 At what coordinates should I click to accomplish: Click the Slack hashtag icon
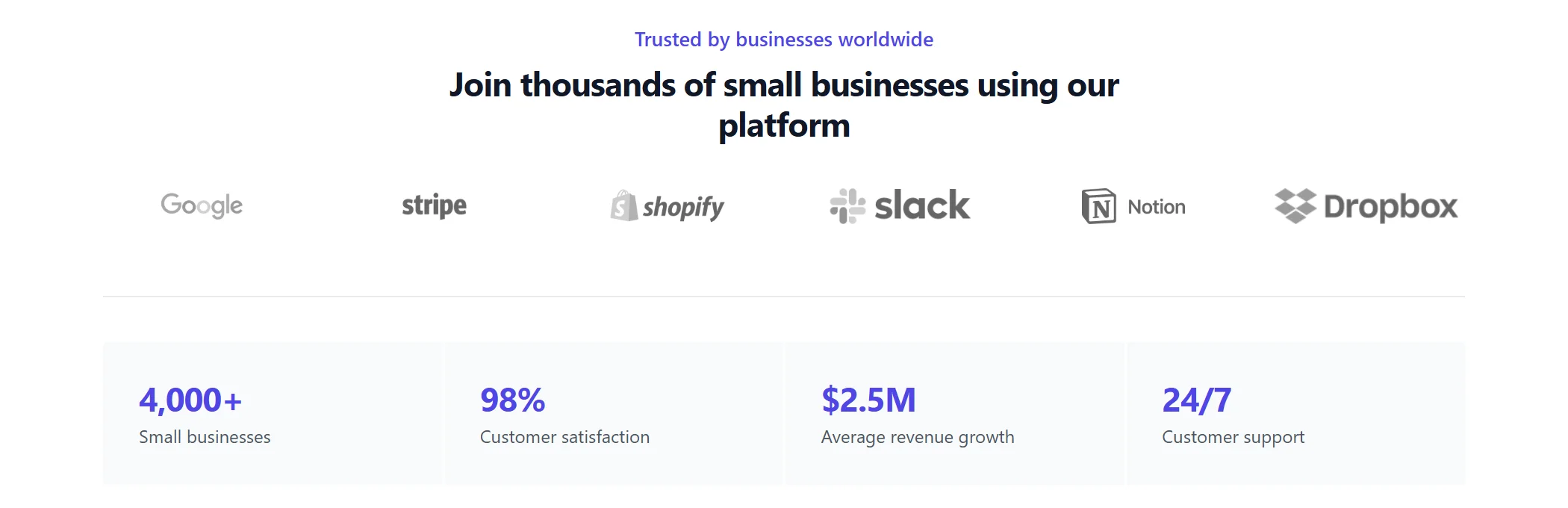click(847, 205)
